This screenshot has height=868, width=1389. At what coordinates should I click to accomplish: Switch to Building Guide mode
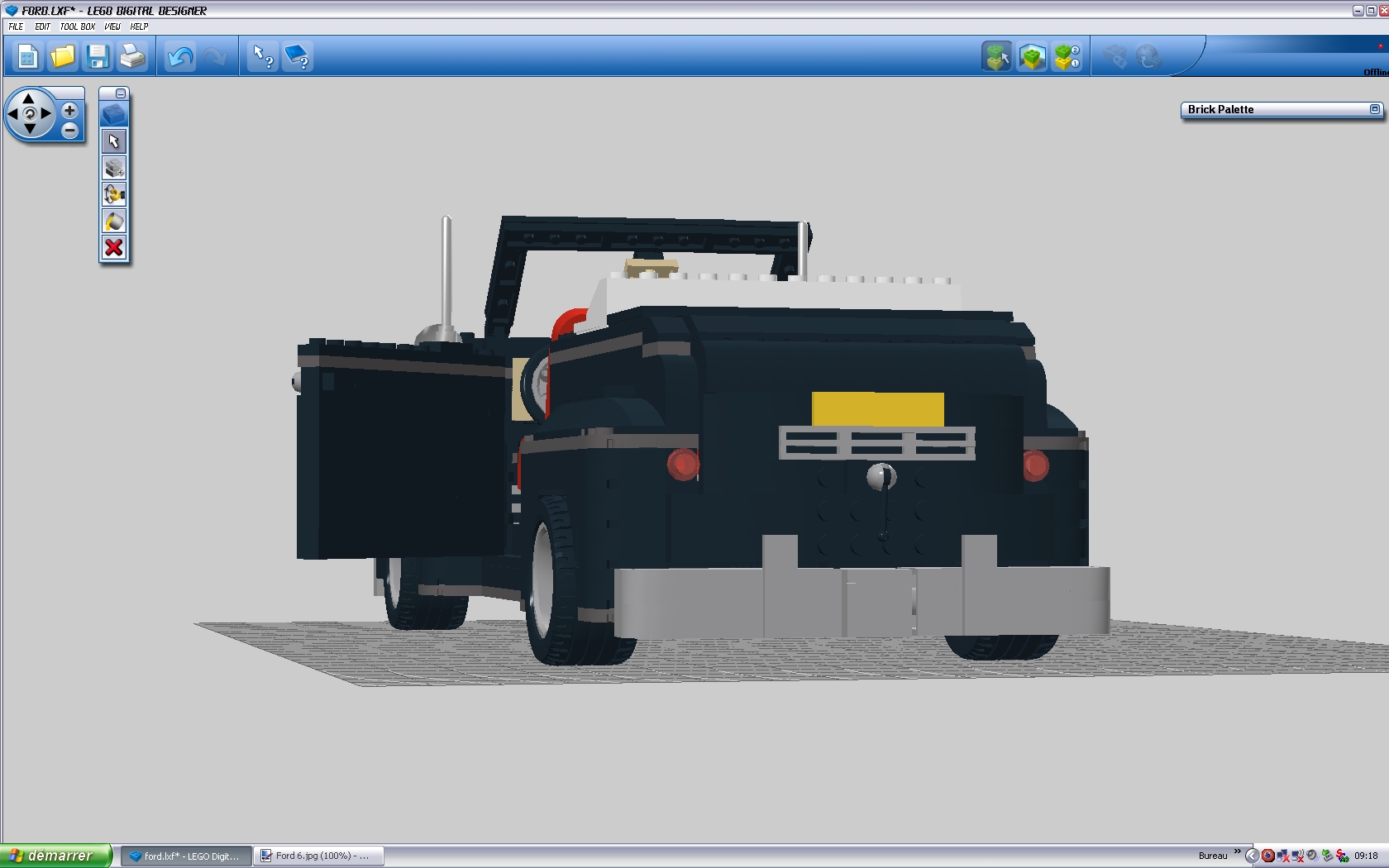[1067, 57]
